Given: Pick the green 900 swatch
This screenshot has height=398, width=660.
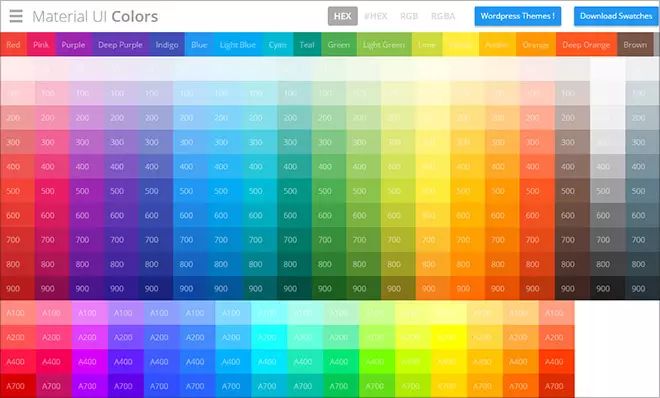Looking at the screenshot, I should coord(329,289).
